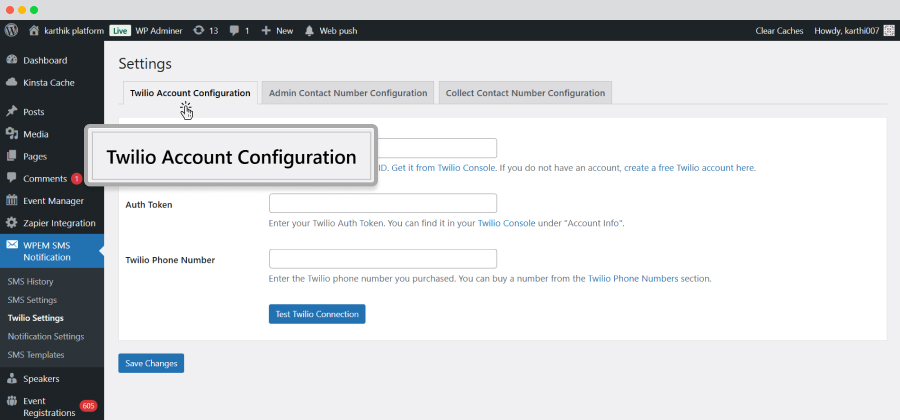The width and height of the screenshot is (900, 420).
Task: Click the Media icon in the sidebar
Action: 11,134
